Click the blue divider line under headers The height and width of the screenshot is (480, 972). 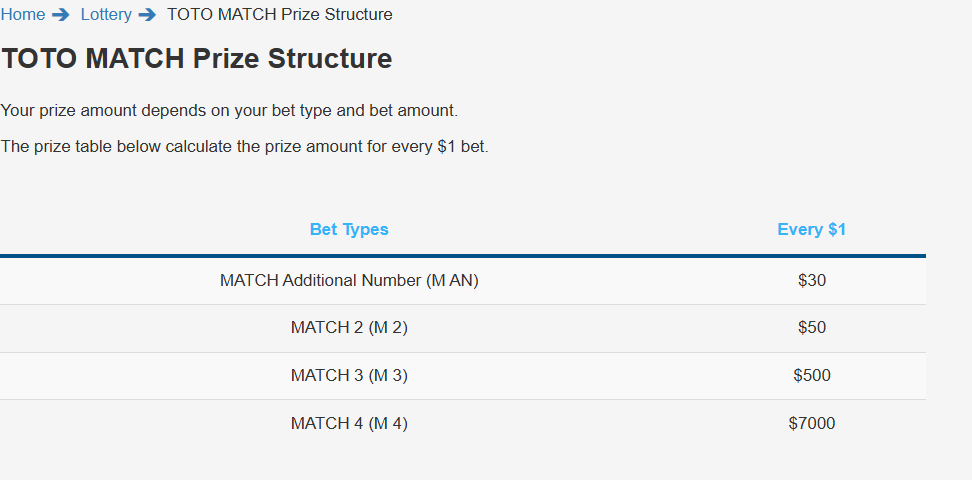[x=462, y=256]
